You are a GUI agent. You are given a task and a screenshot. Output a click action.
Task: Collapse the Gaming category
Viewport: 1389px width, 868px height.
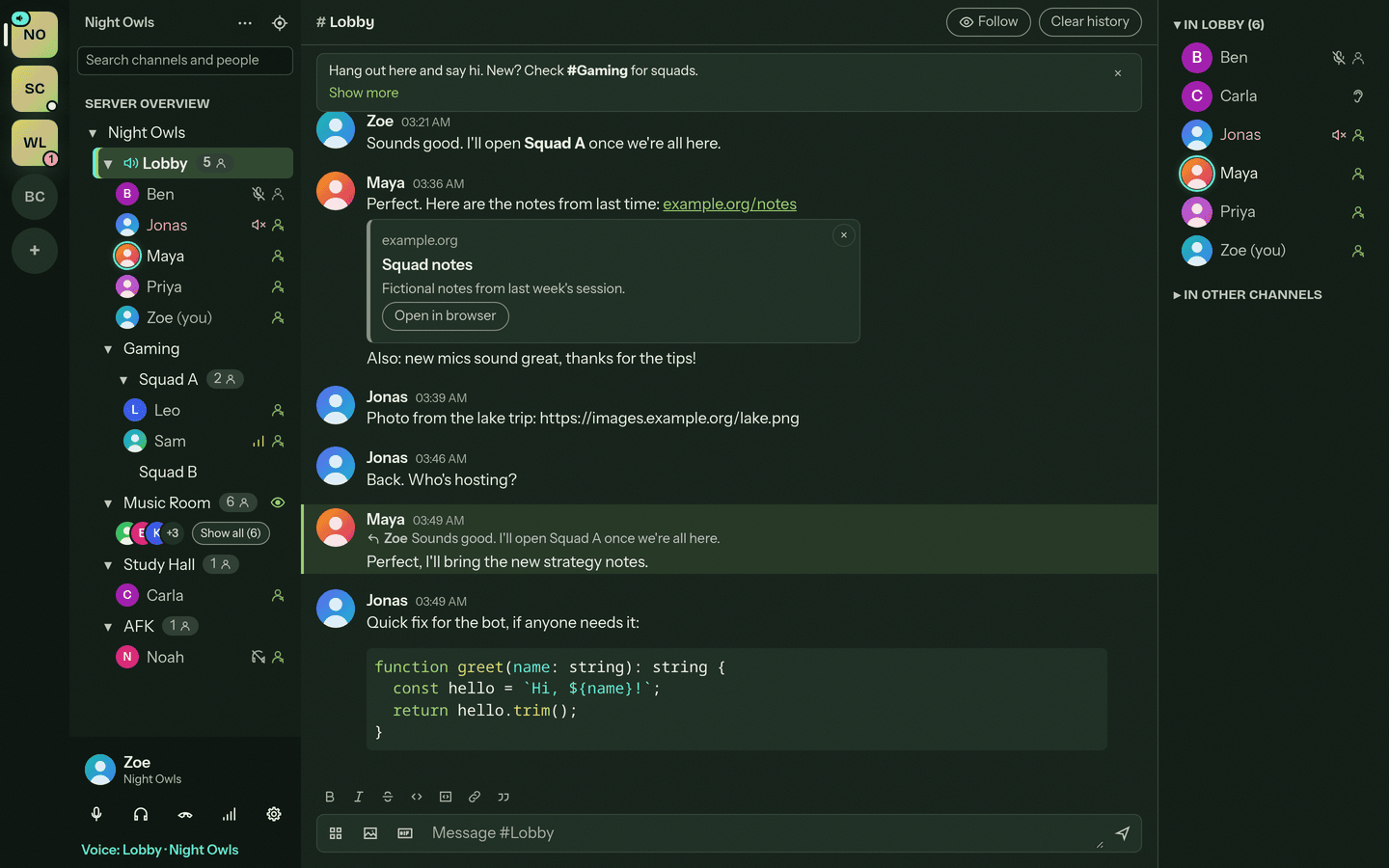pyautogui.click(x=108, y=349)
